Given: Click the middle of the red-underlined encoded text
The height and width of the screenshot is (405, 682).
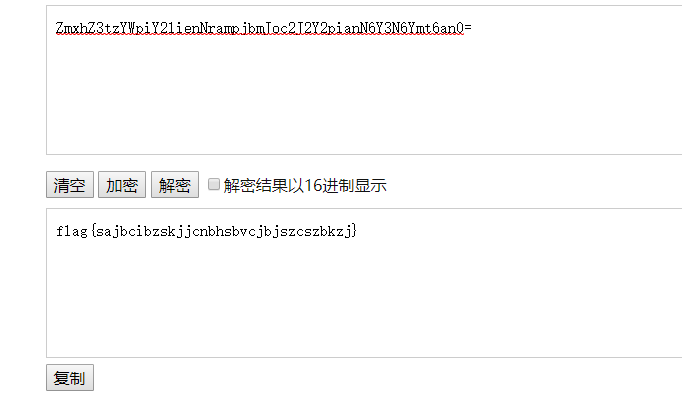Looking at the screenshot, I should click(260, 28).
